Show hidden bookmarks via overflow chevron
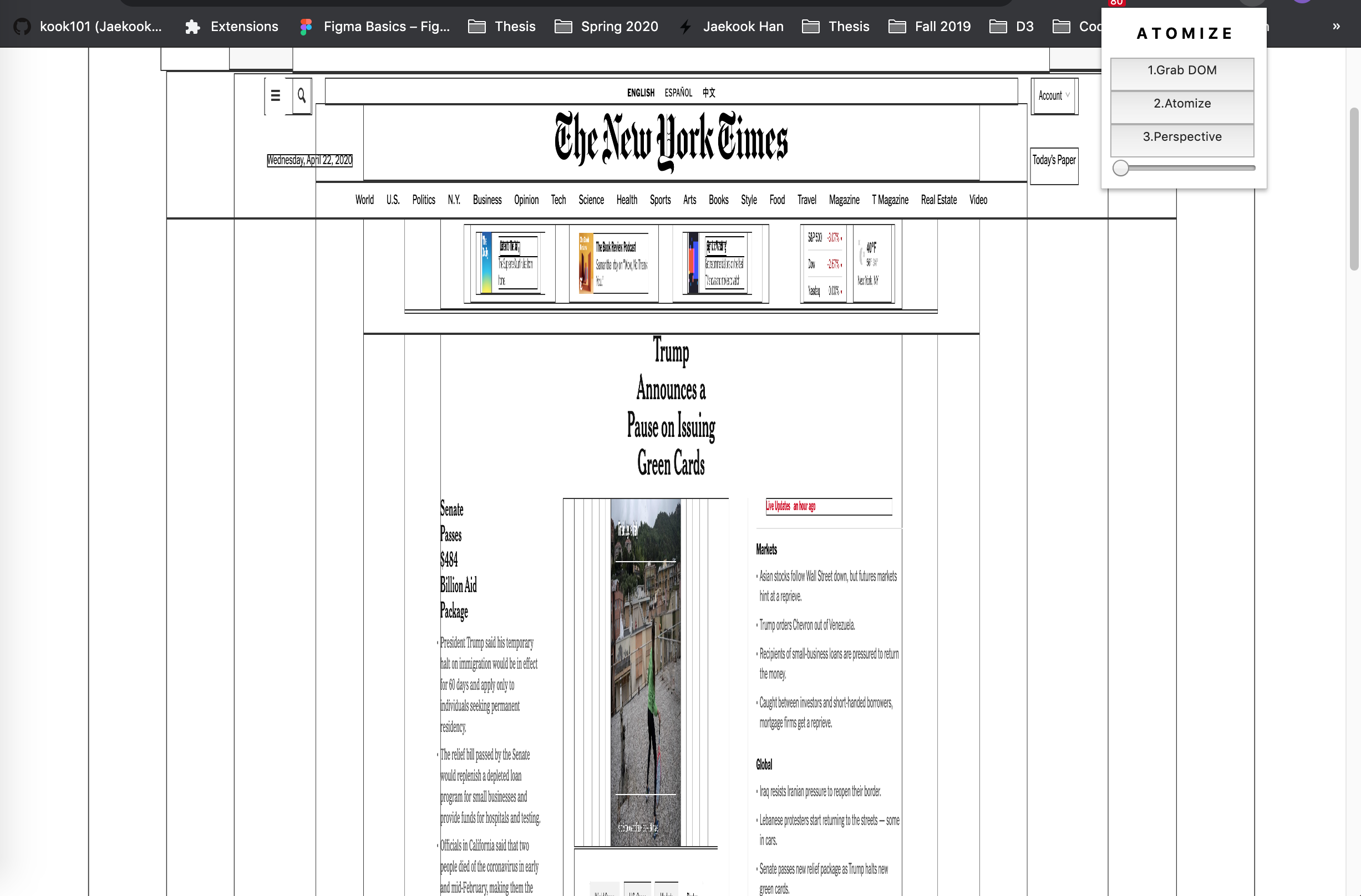The width and height of the screenshot is (1361, 896). [x=1337, y=26]
